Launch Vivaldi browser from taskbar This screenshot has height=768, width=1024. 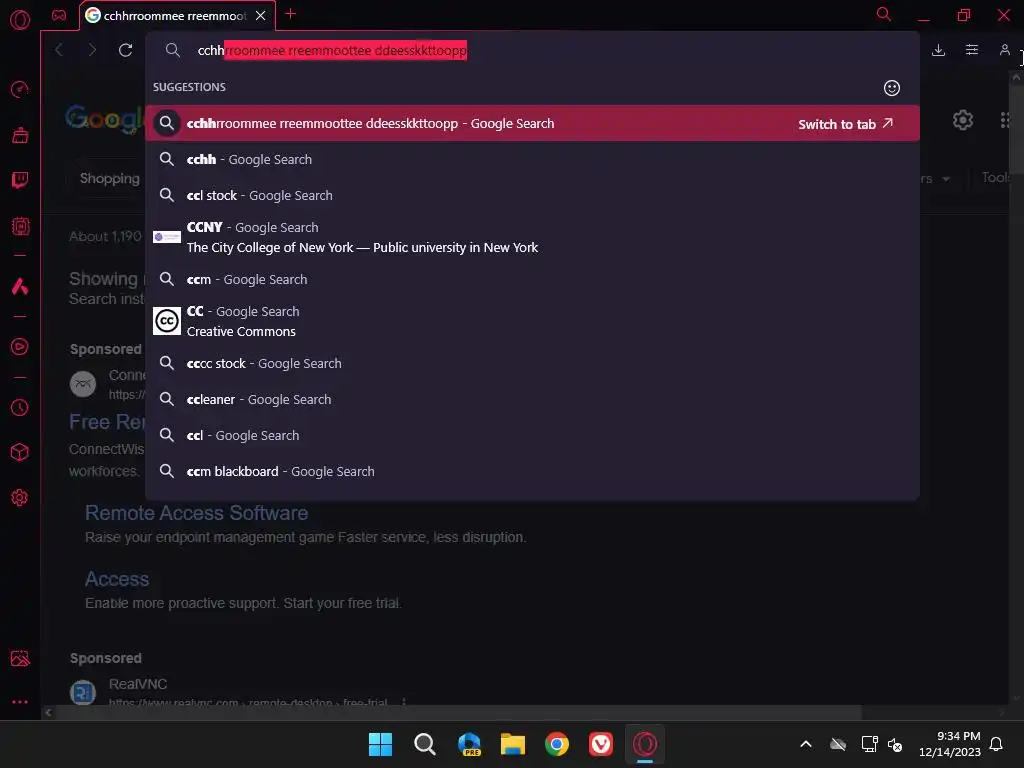coord(601,744)
